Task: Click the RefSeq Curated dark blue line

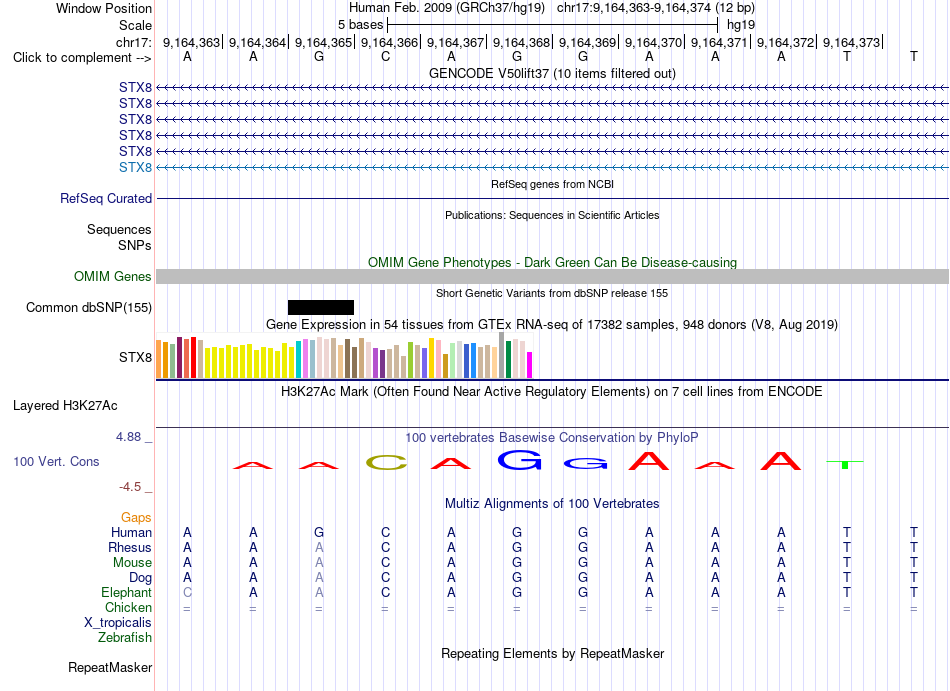Action: pyautogui.click(x=552, y=199)
